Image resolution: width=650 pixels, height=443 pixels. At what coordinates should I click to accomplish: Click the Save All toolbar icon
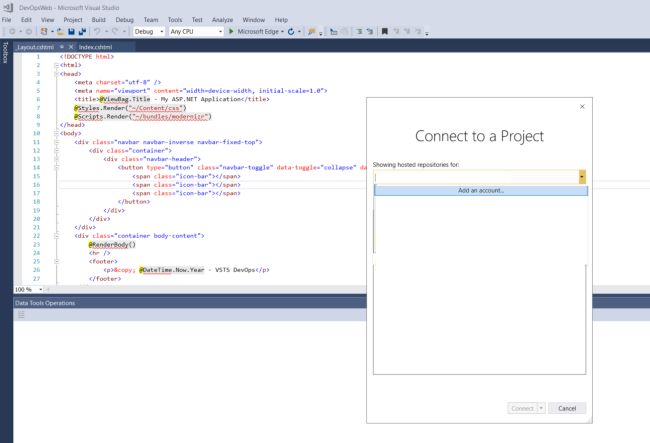coord(83,32)
